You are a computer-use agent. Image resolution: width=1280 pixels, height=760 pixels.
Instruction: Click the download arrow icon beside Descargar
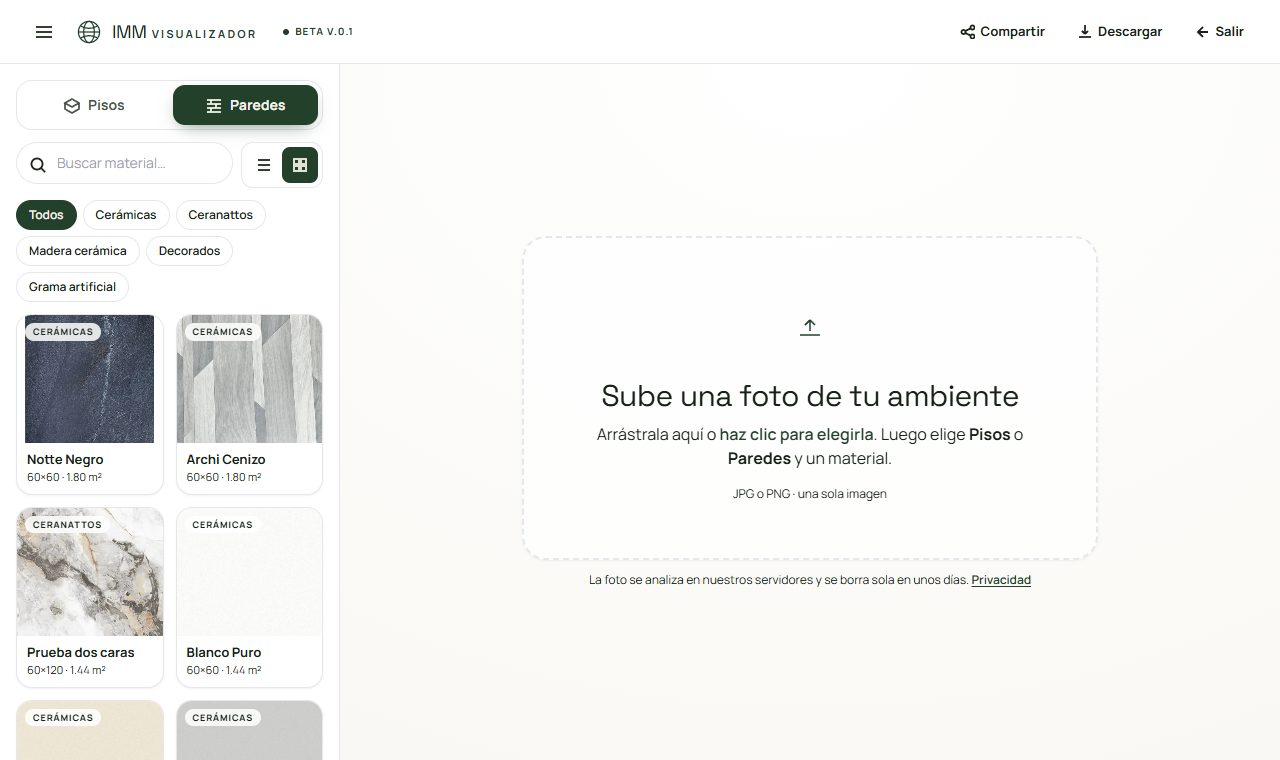[x=1085, y=32]
